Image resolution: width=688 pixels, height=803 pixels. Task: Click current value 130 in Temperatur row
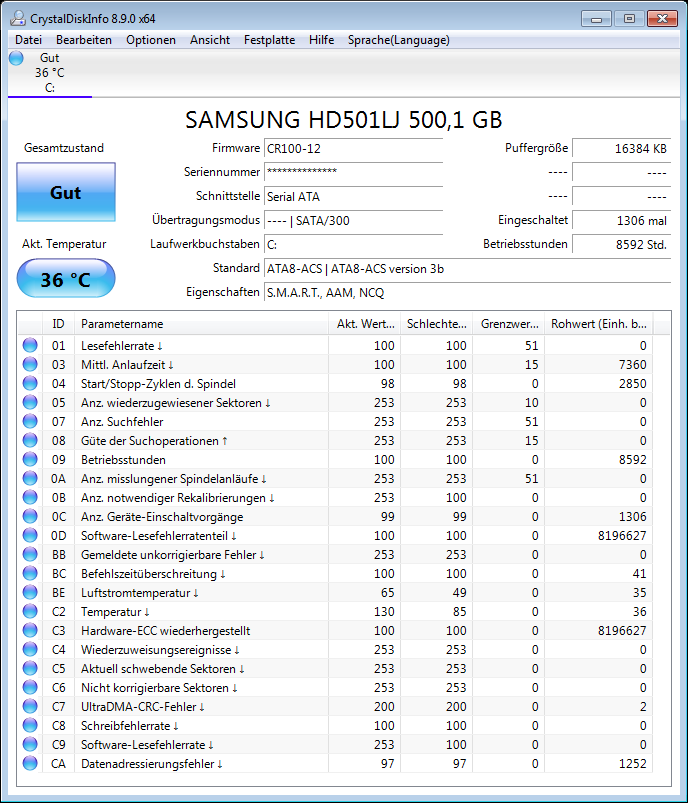[384, 611]
